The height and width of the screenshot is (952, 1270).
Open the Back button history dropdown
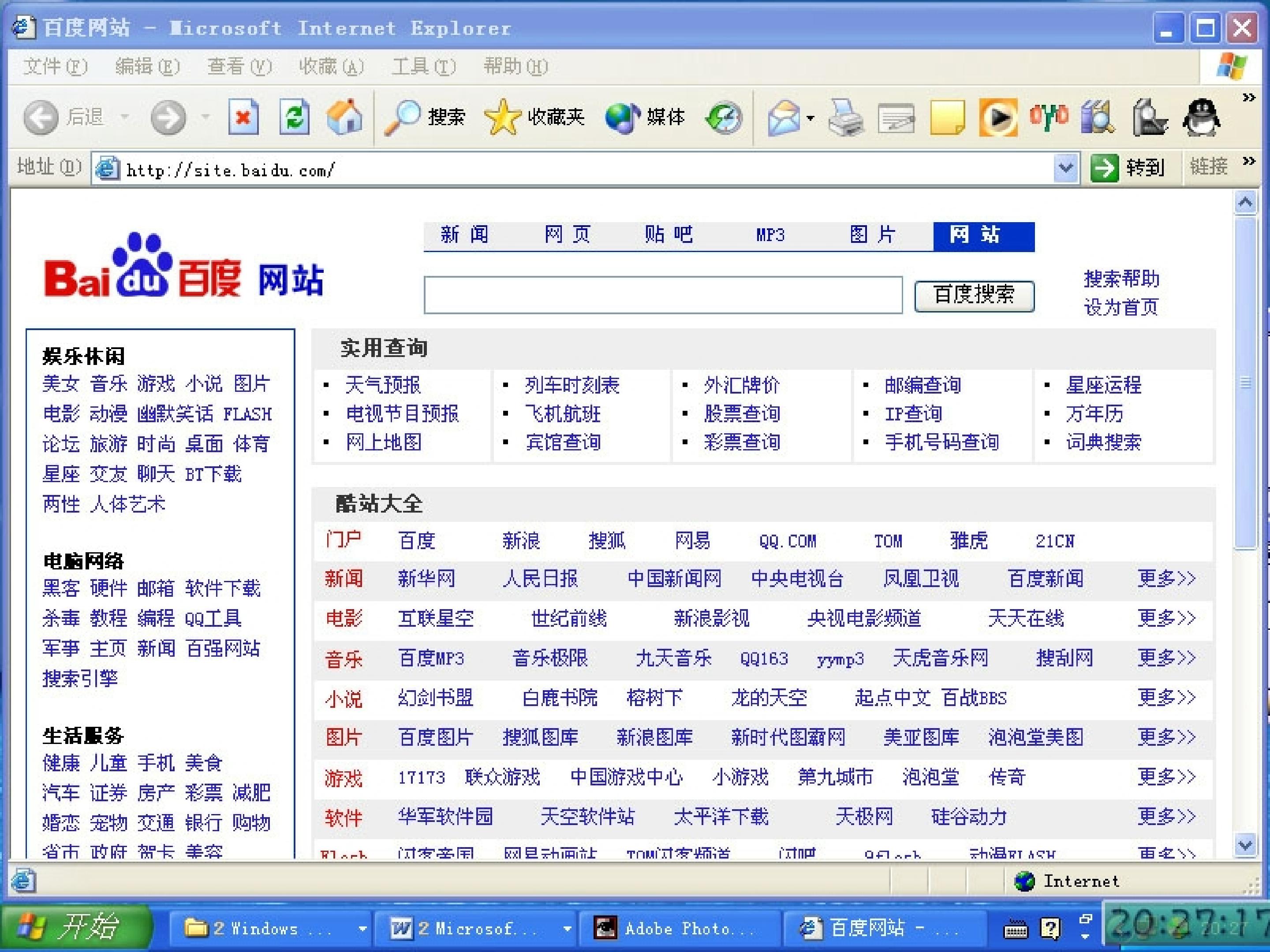(124, 118)
